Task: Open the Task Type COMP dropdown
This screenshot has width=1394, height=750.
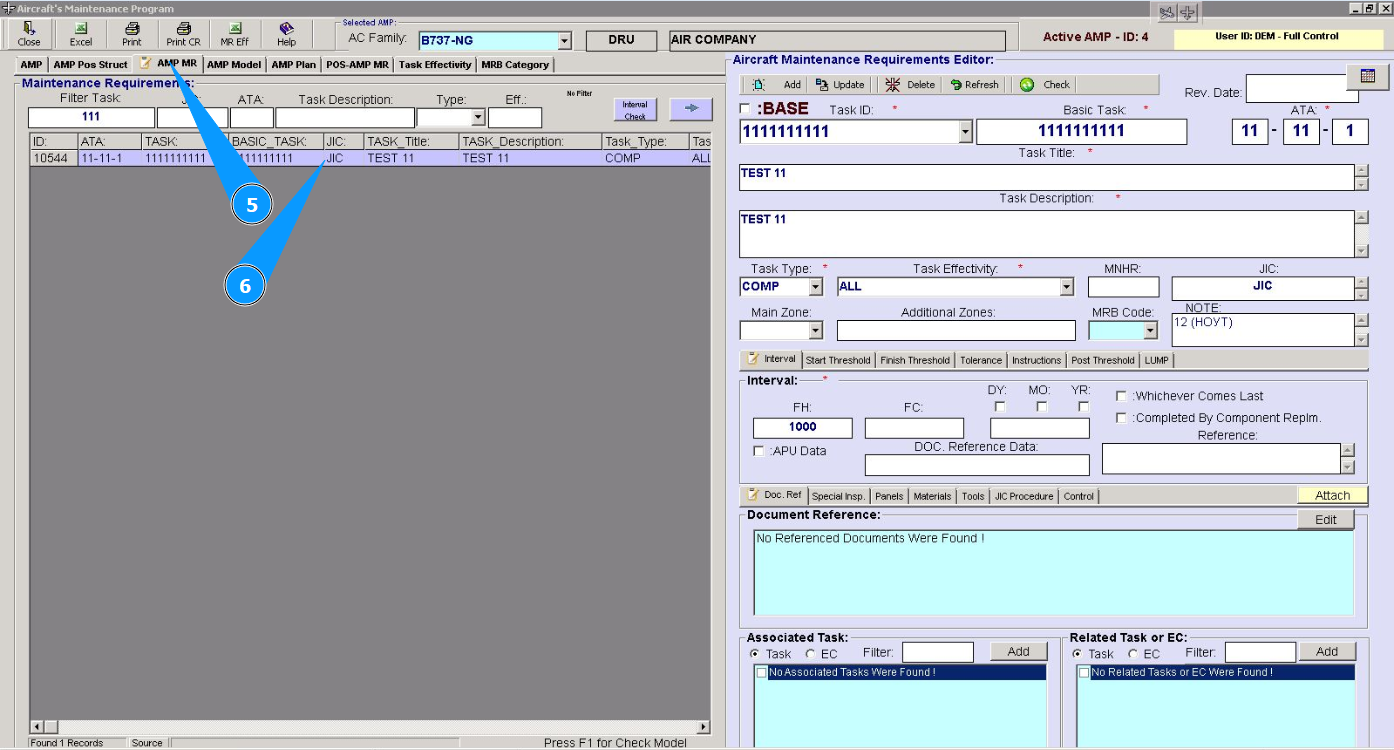Action: coord(815,287)
